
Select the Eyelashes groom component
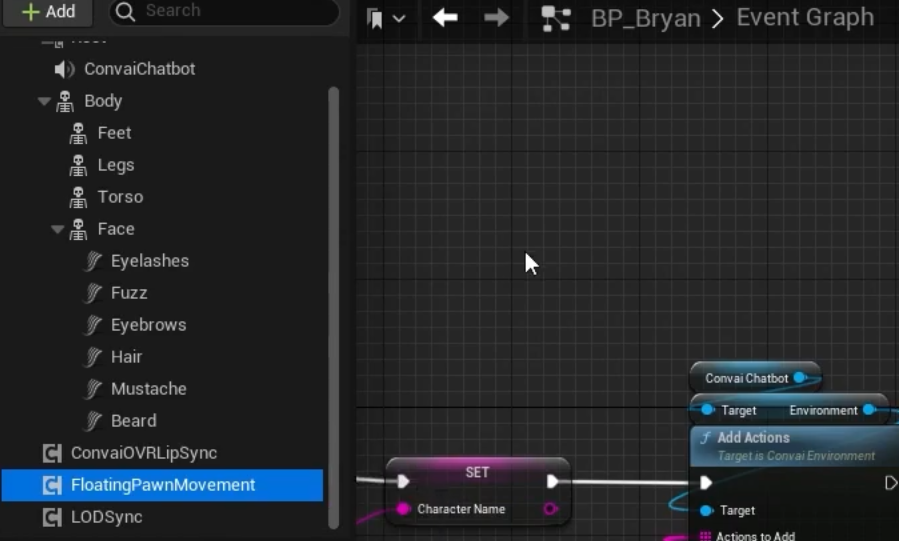tap(150, 261)
